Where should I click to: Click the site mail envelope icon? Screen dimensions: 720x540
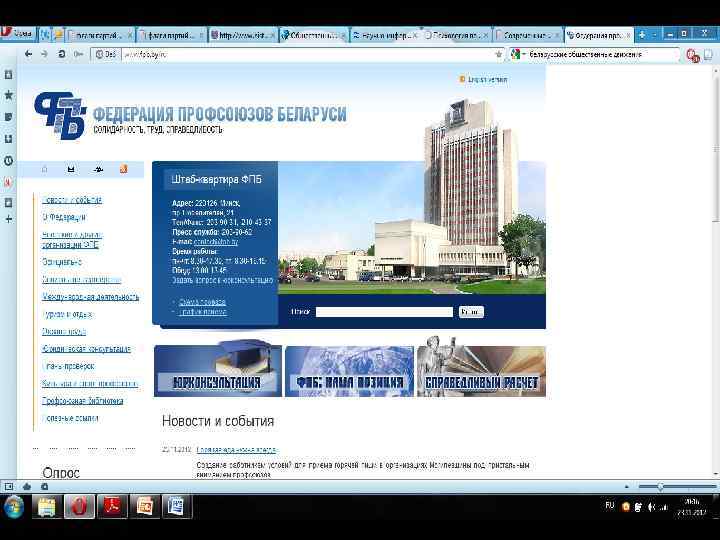coord(71,169)
